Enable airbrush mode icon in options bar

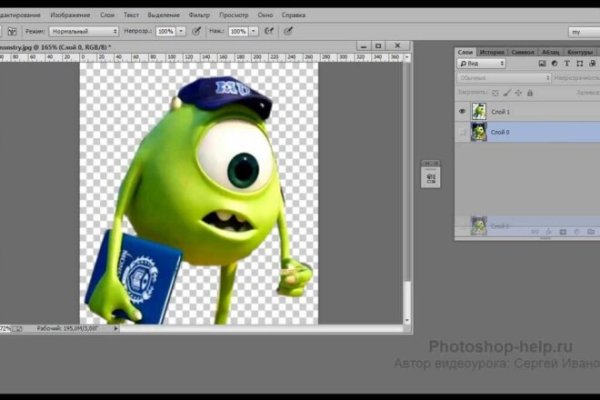268,32
